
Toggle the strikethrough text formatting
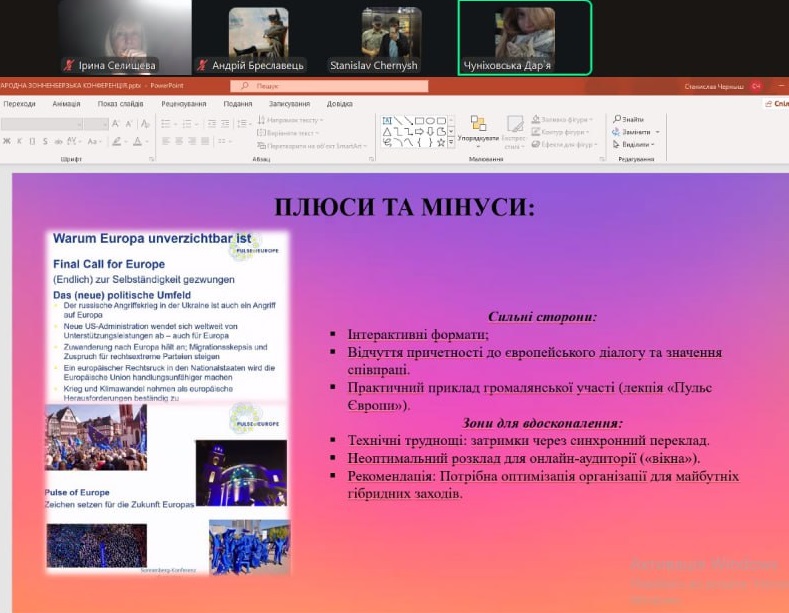click(58, 142)
